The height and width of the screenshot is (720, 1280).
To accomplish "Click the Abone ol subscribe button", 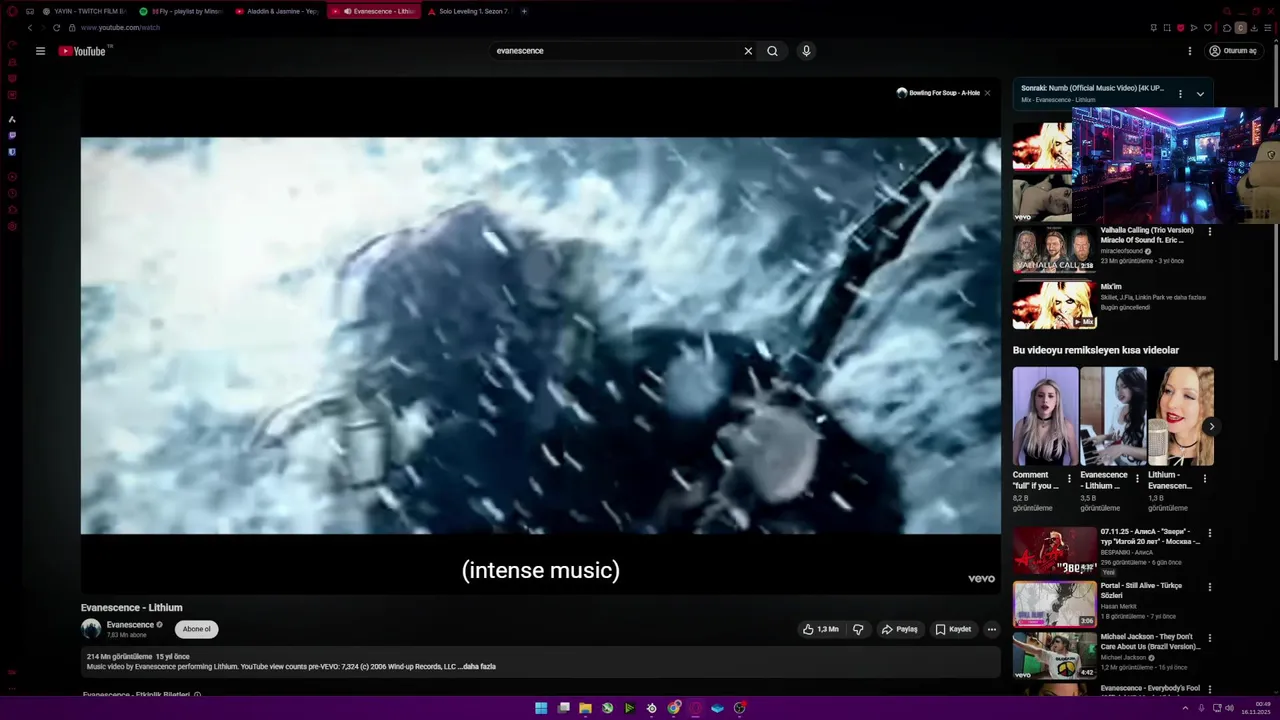I will coord(197,629).
